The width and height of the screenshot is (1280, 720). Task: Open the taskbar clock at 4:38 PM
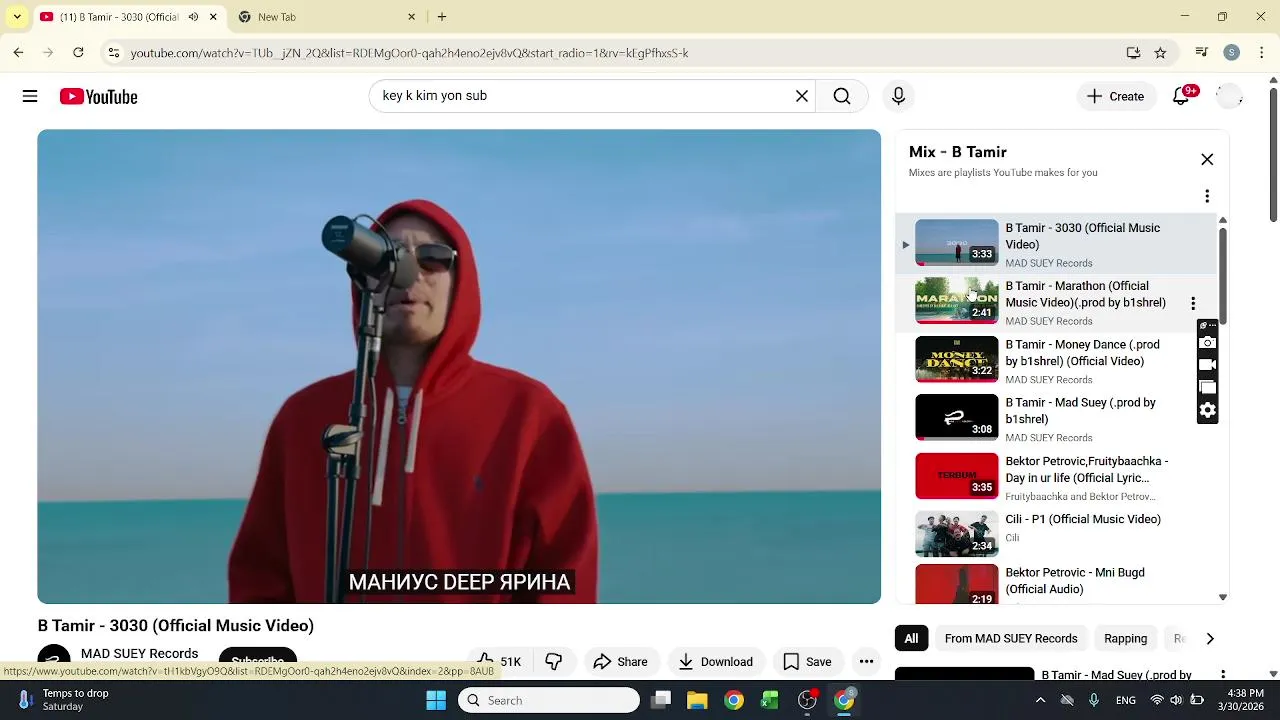1244,700
